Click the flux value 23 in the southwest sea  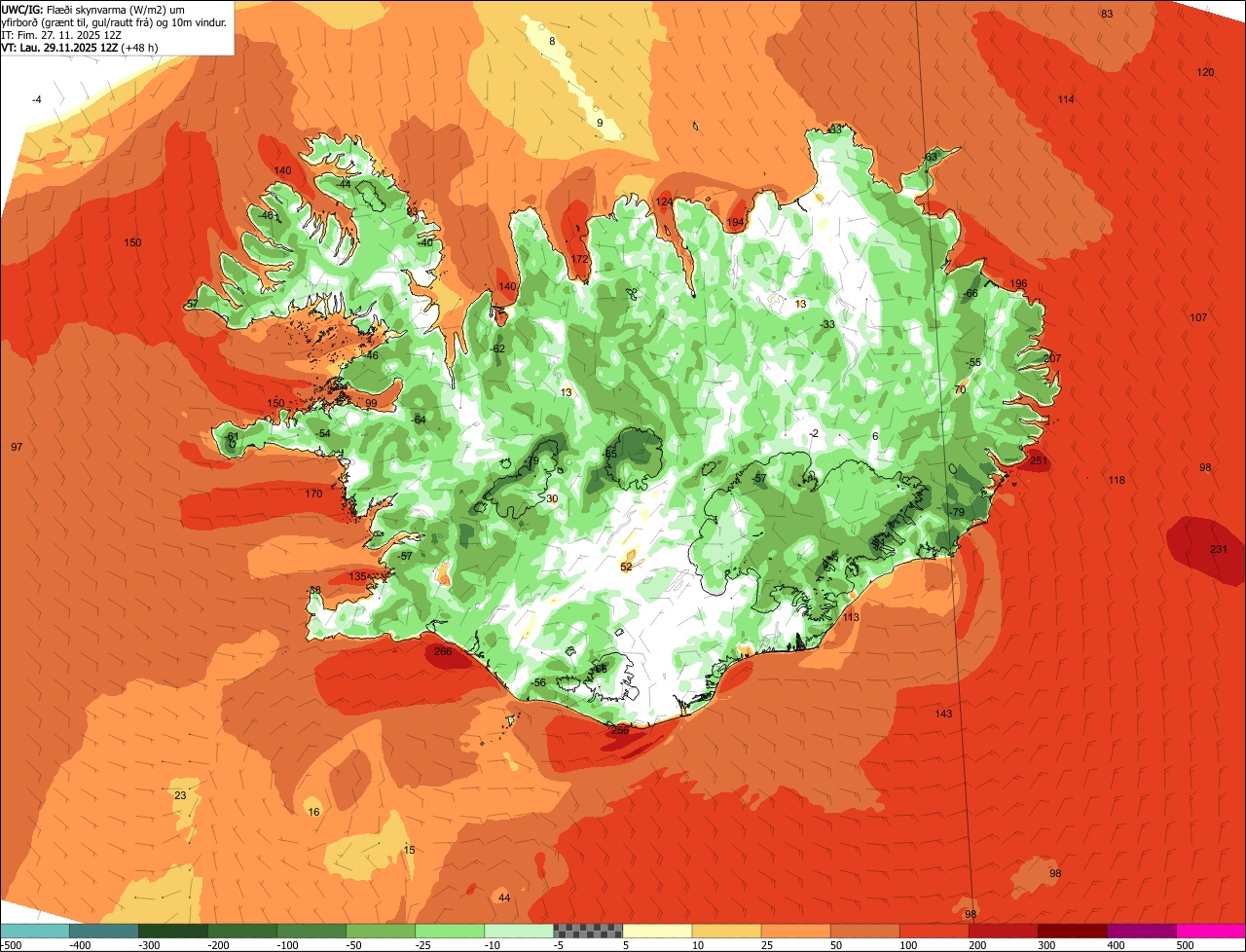[x=180, y=796]
